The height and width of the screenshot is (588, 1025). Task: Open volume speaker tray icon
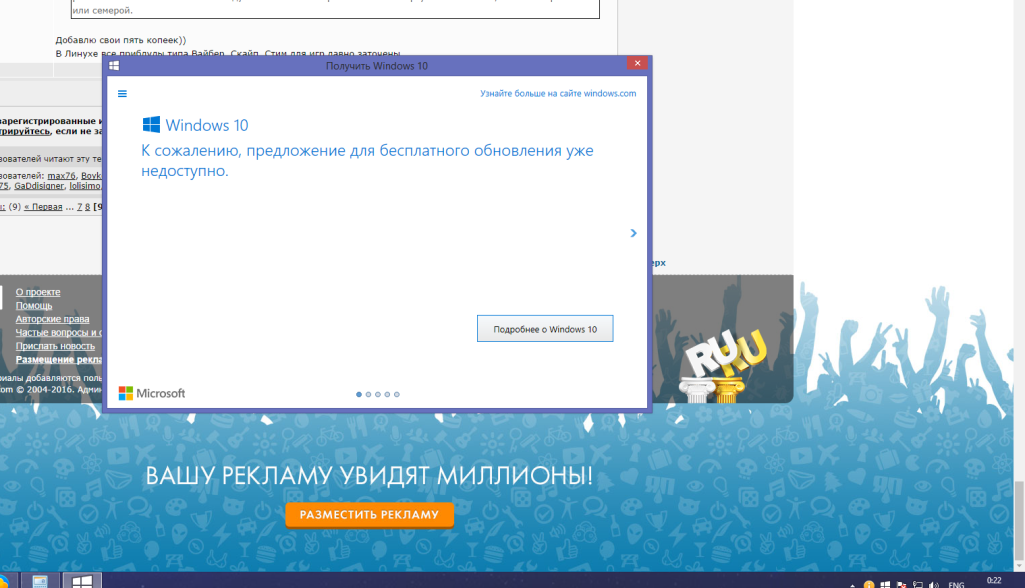[934, 585]
